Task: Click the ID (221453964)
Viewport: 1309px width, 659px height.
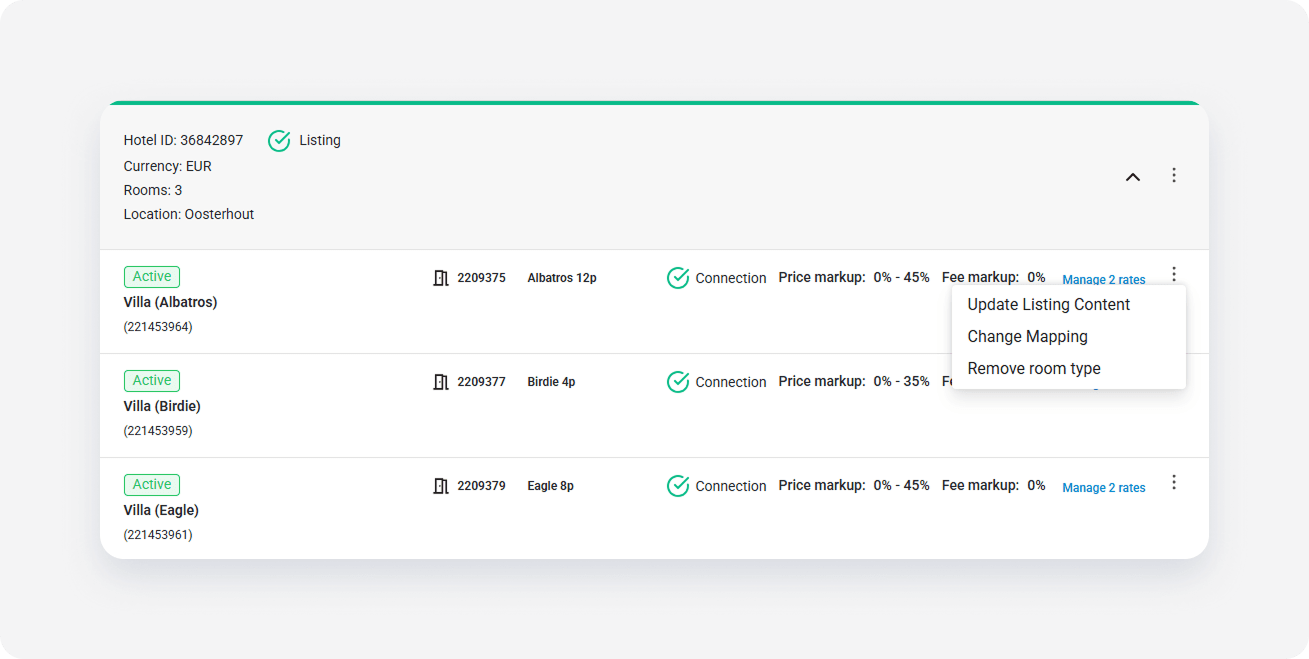Action: tap(158, 327)
